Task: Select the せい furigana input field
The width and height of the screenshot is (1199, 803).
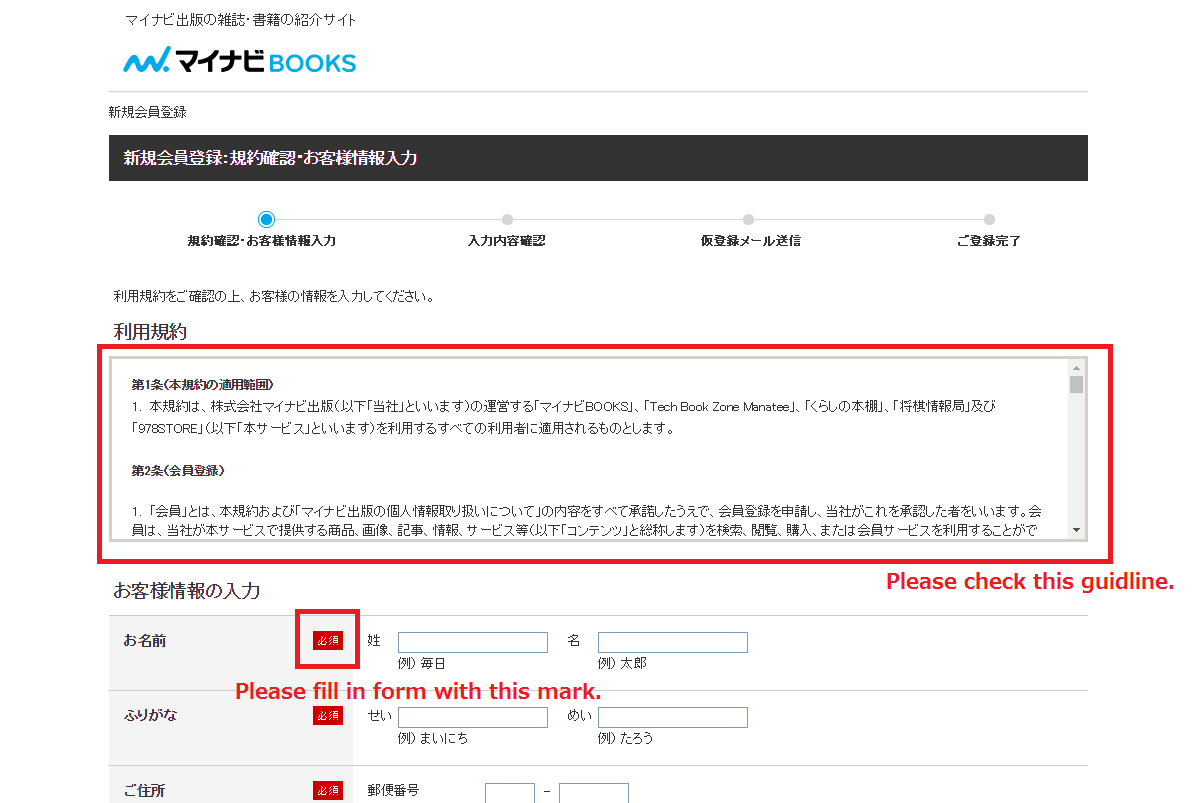Action: [473, 717]
